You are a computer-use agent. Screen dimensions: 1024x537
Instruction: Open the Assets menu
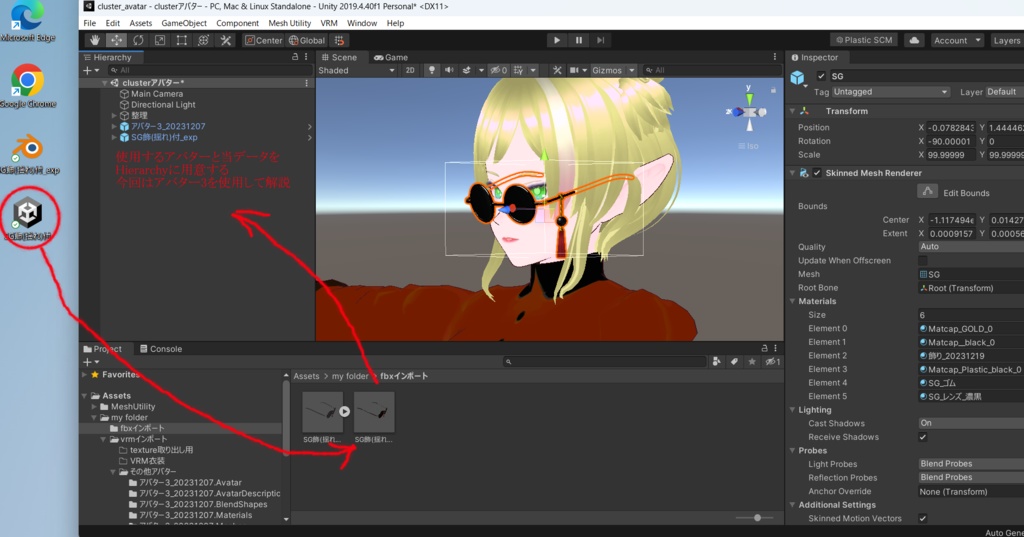(140, 23)
